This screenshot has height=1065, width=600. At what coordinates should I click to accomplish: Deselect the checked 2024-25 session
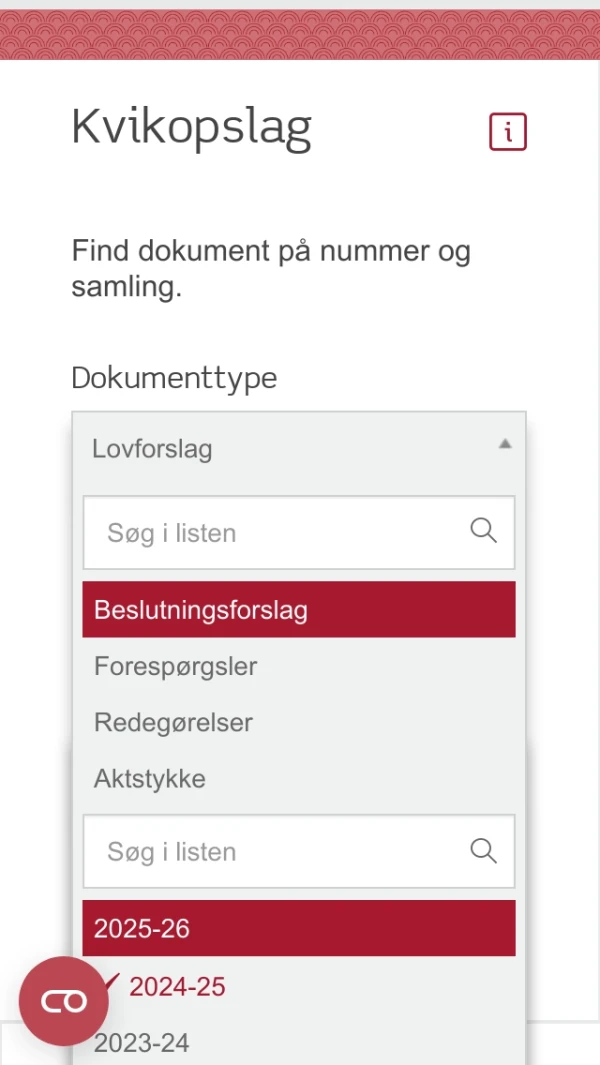[x=177, y=986]
